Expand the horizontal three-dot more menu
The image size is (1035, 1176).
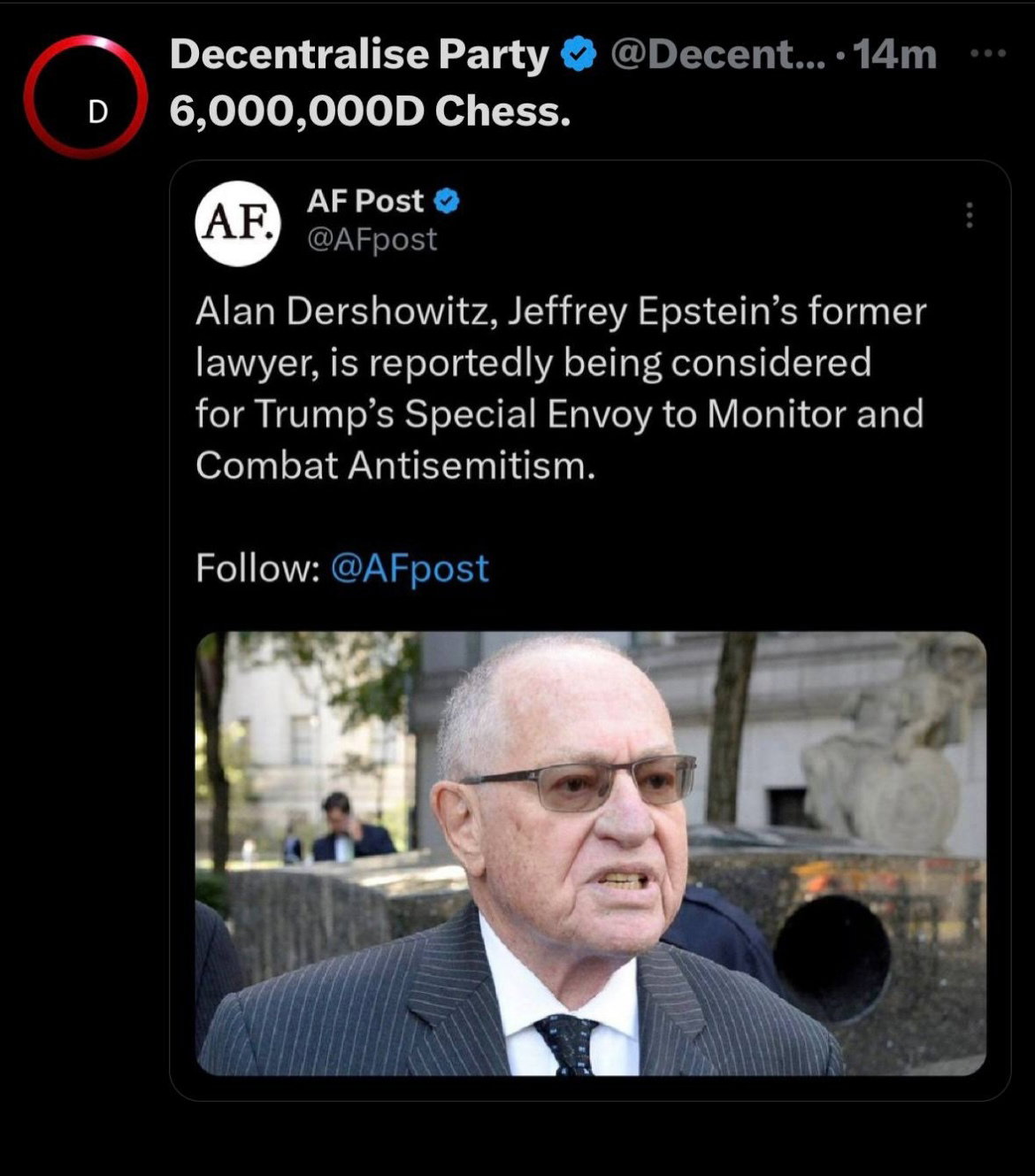[987, 54]
